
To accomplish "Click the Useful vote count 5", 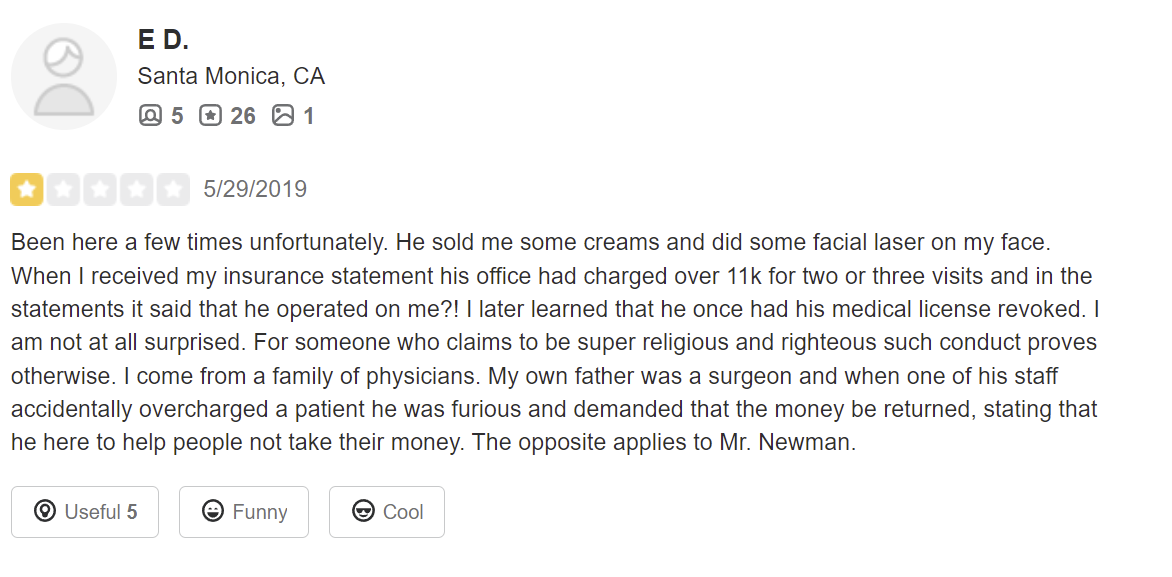I will [132, 512].
